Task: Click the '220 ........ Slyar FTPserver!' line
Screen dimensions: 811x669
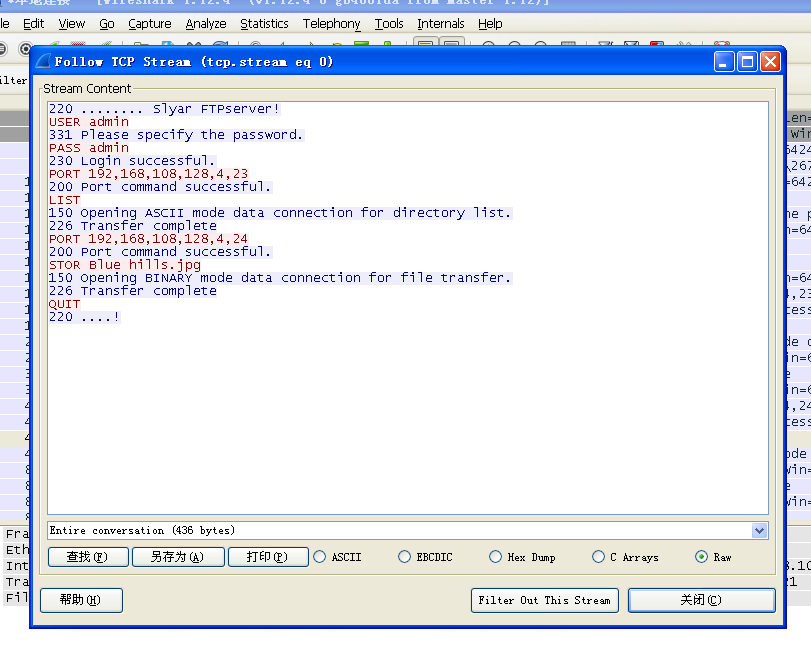Action: (x=164, y=109)
